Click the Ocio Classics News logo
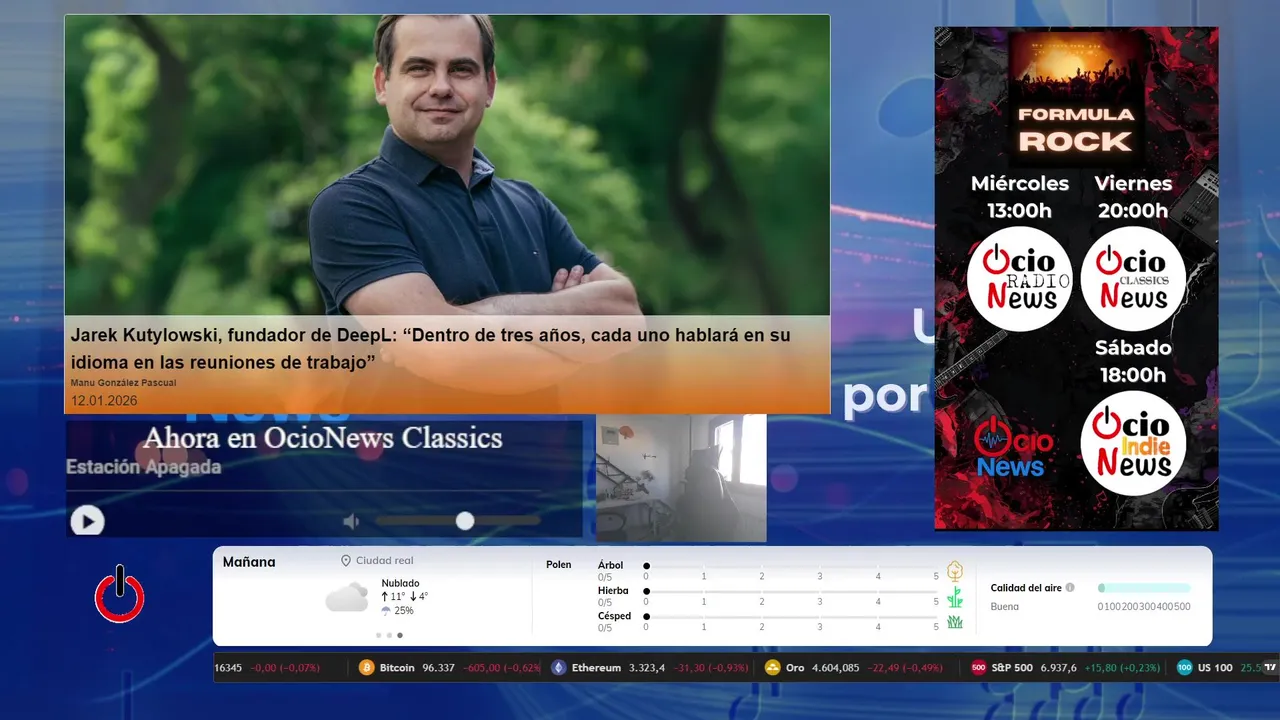1280x720 pixels. [x=1133, y=279]
